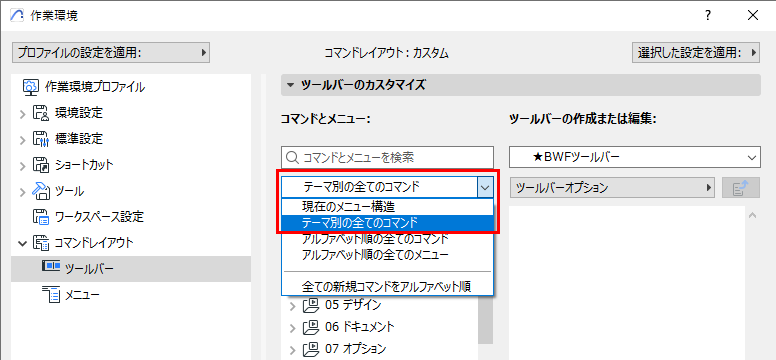Select ショートカット label in the tree

pyautogui.click(x=84, y=165)
